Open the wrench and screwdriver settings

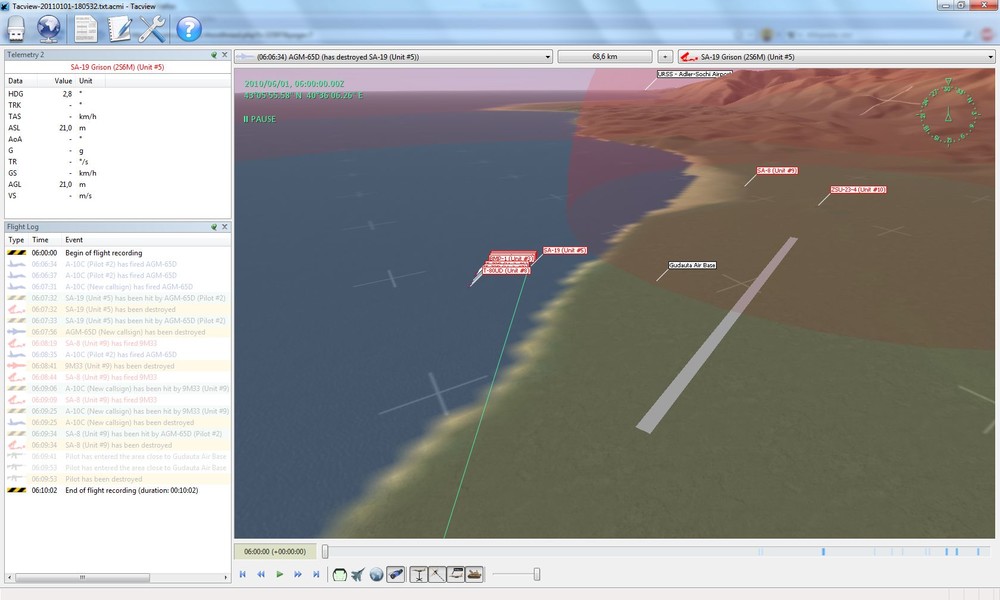(x=152, y=29)
